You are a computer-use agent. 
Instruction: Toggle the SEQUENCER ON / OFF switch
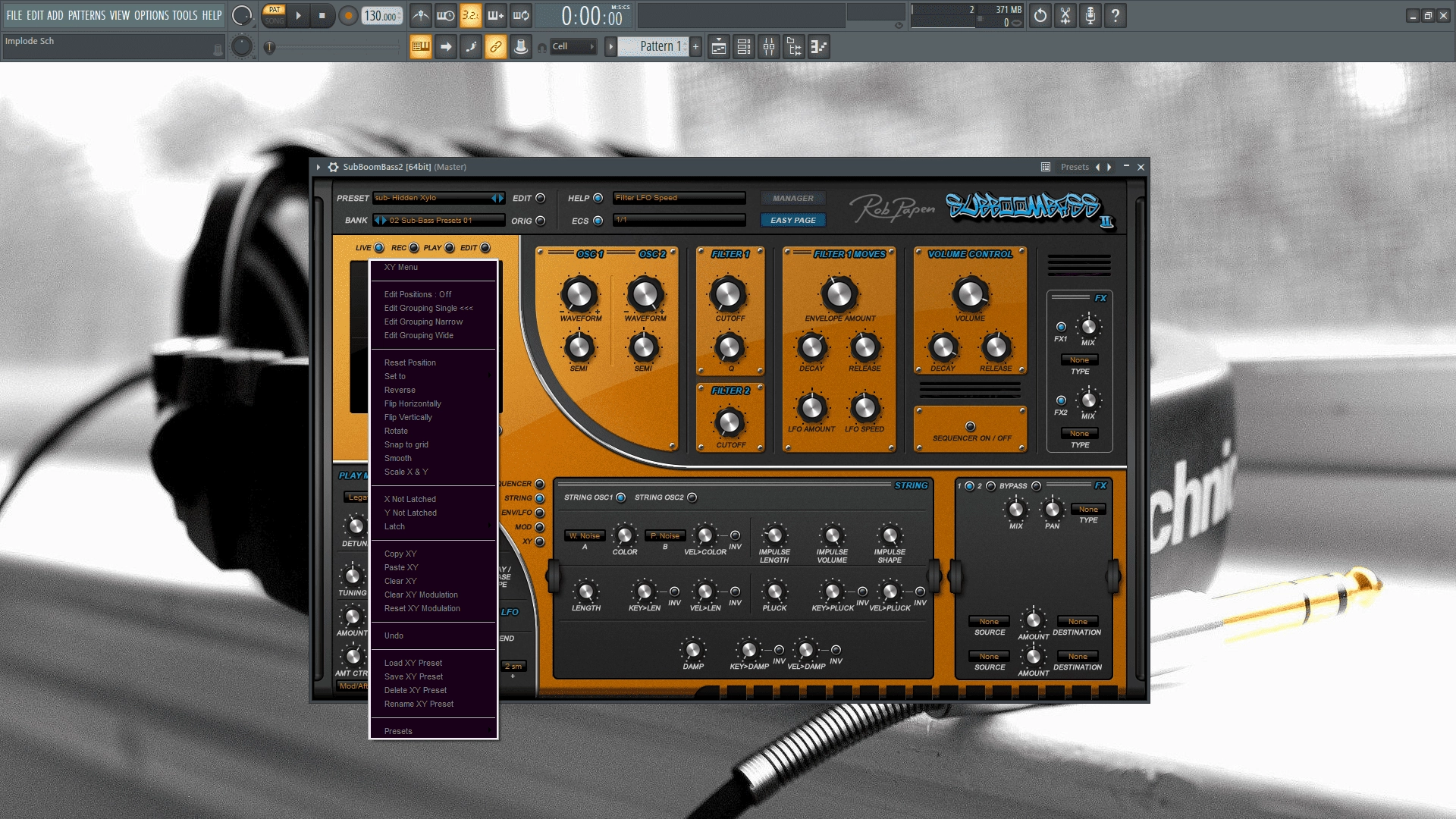[x=970, y=426]
